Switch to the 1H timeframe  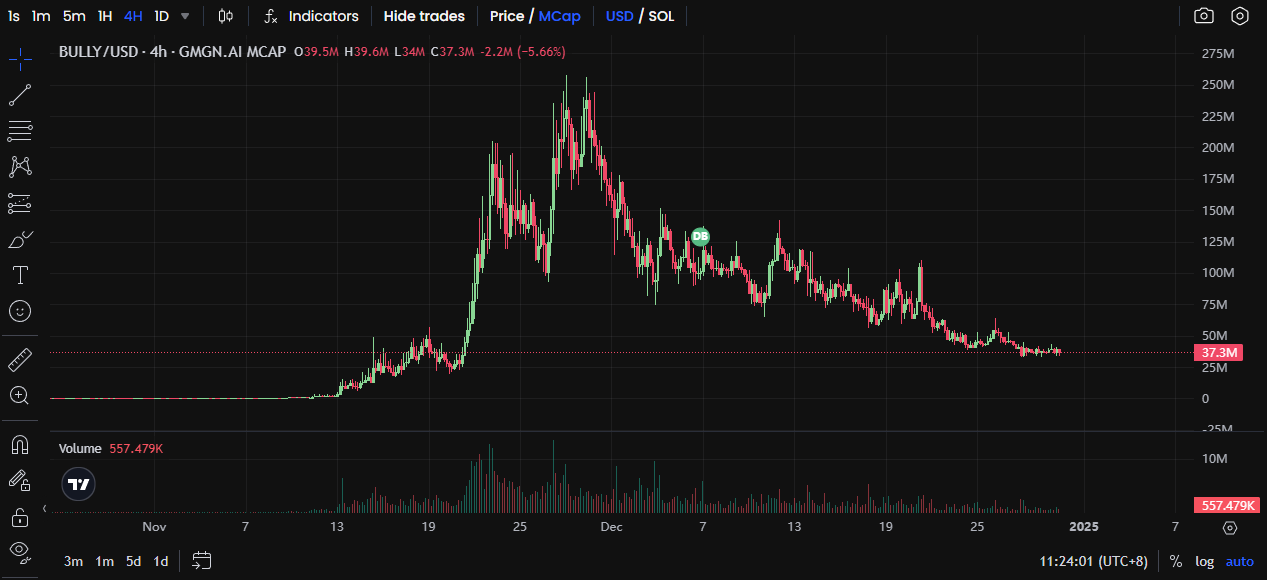tap(105, 16)
